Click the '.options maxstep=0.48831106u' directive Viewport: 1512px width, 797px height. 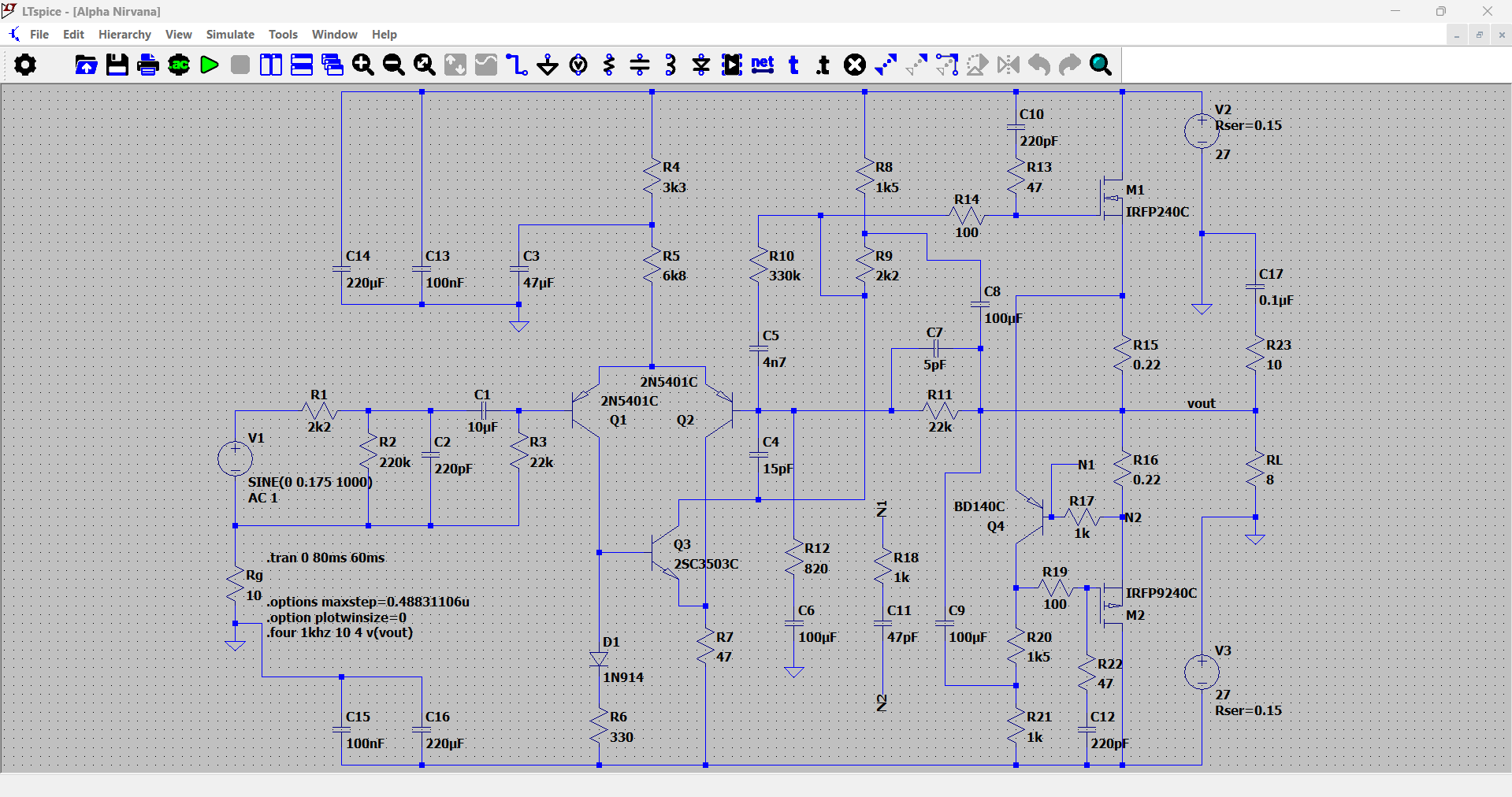pos(368,602)
